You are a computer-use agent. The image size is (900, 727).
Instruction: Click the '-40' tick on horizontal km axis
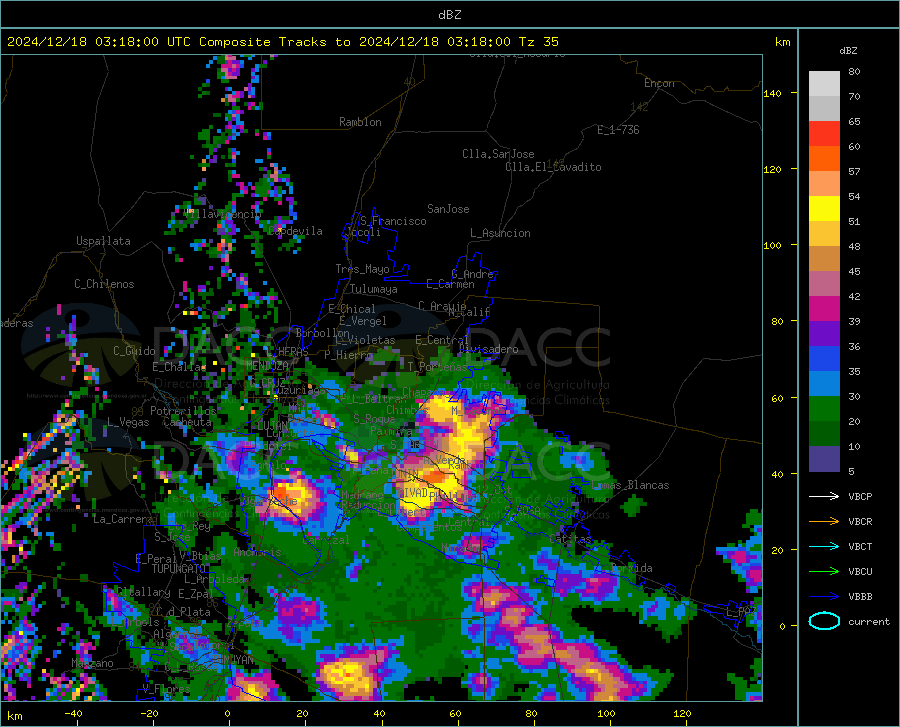73,714
